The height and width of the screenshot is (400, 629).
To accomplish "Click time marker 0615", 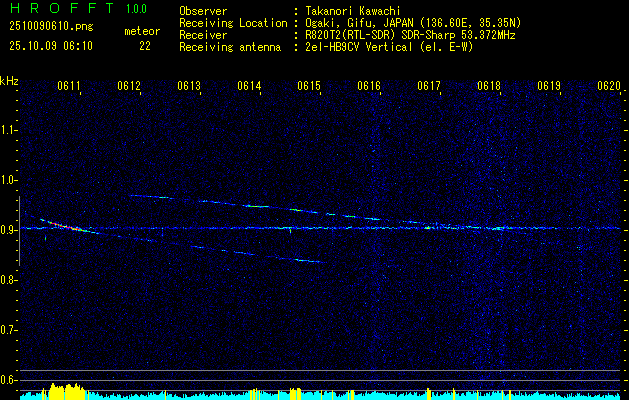I will 309,86.
